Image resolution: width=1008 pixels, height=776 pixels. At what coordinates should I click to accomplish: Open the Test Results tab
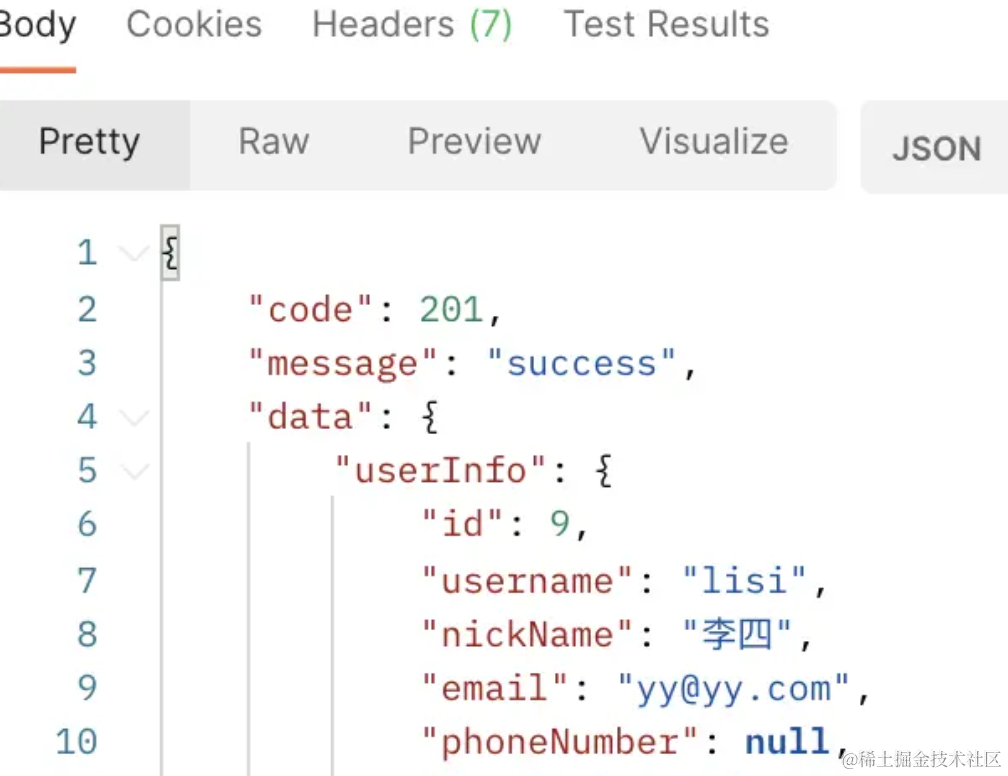tap(667, 25)
